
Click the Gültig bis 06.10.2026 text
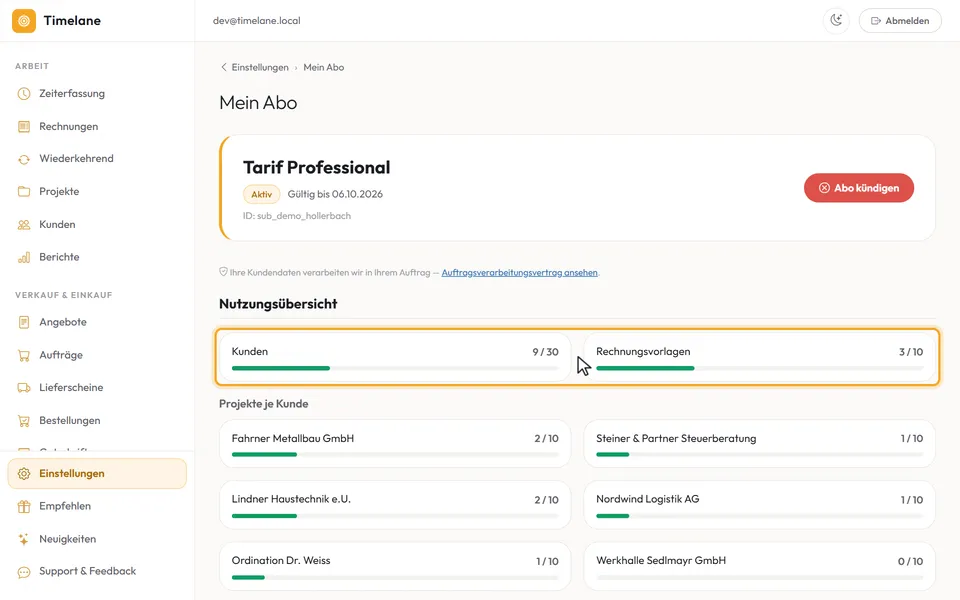click(x=335, y=194)
